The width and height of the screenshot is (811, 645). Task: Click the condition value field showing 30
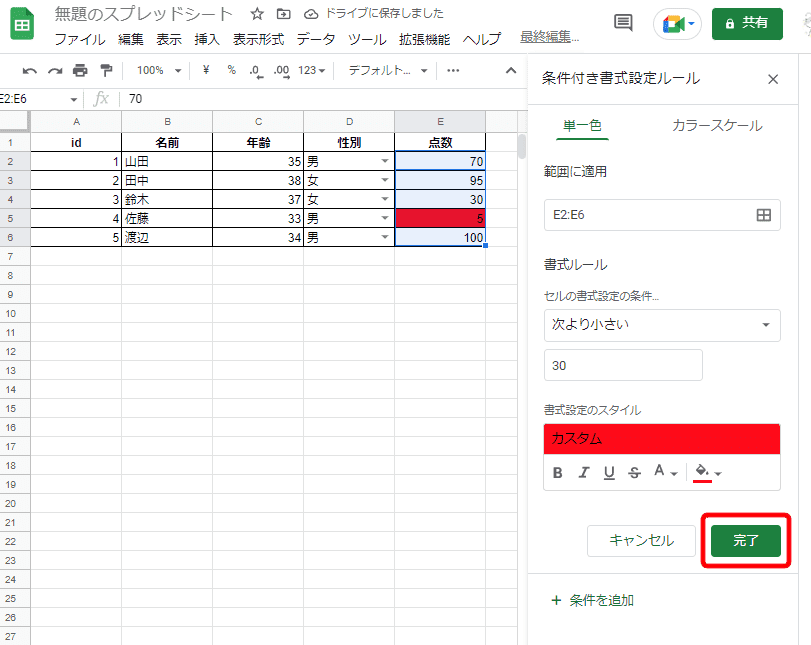point(623,365)
